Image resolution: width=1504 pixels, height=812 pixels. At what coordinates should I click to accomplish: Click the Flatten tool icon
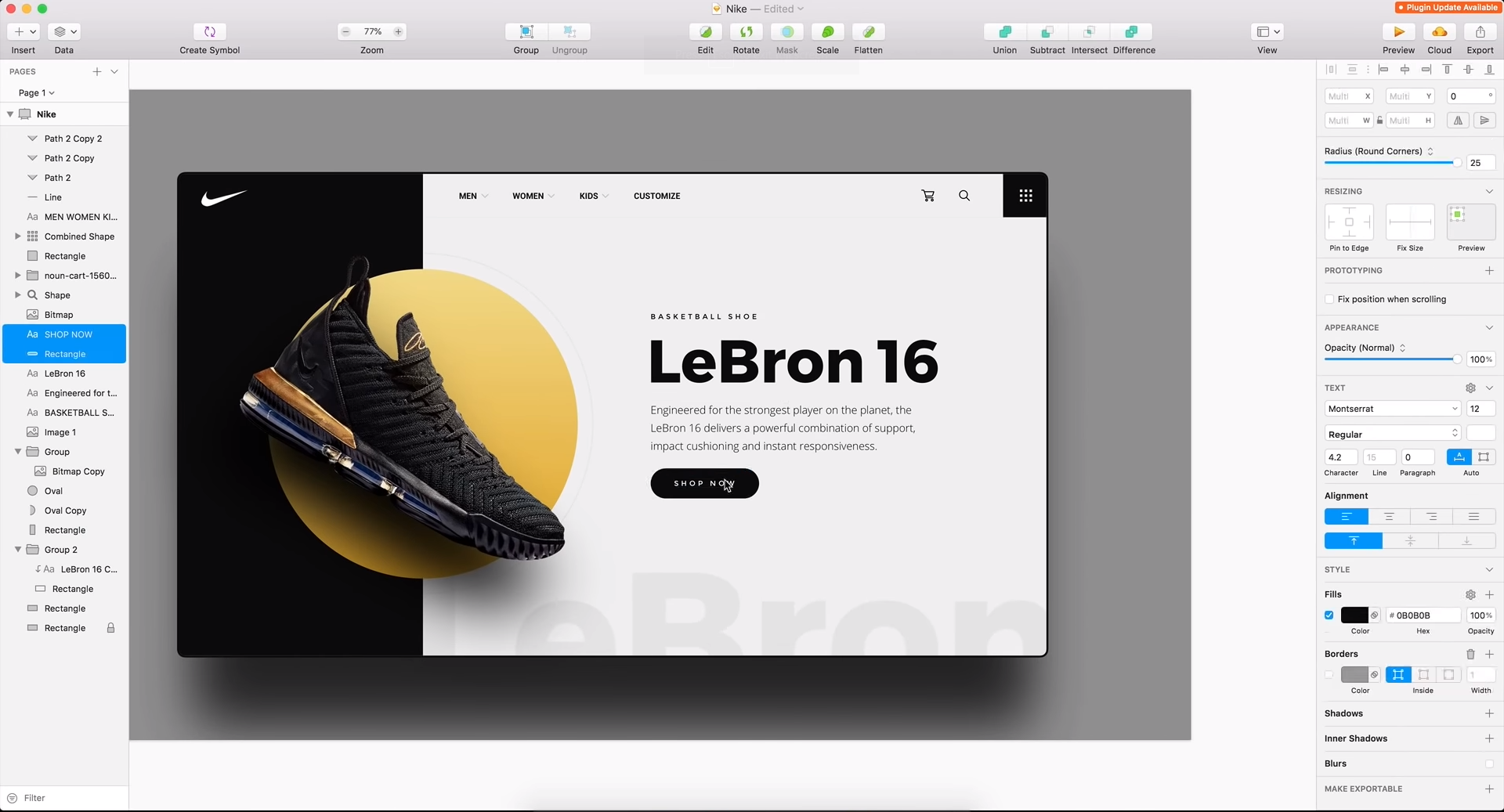pos(868,32)
